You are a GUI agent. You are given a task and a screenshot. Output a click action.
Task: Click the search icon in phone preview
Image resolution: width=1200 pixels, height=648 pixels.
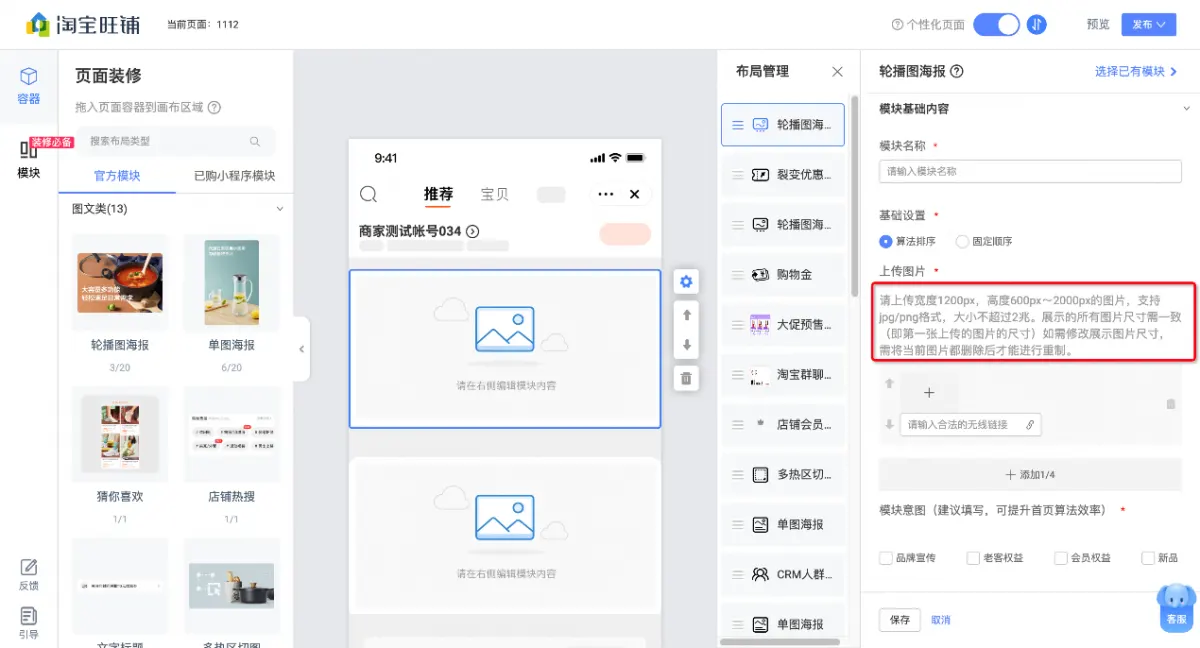tap(368, 194)
